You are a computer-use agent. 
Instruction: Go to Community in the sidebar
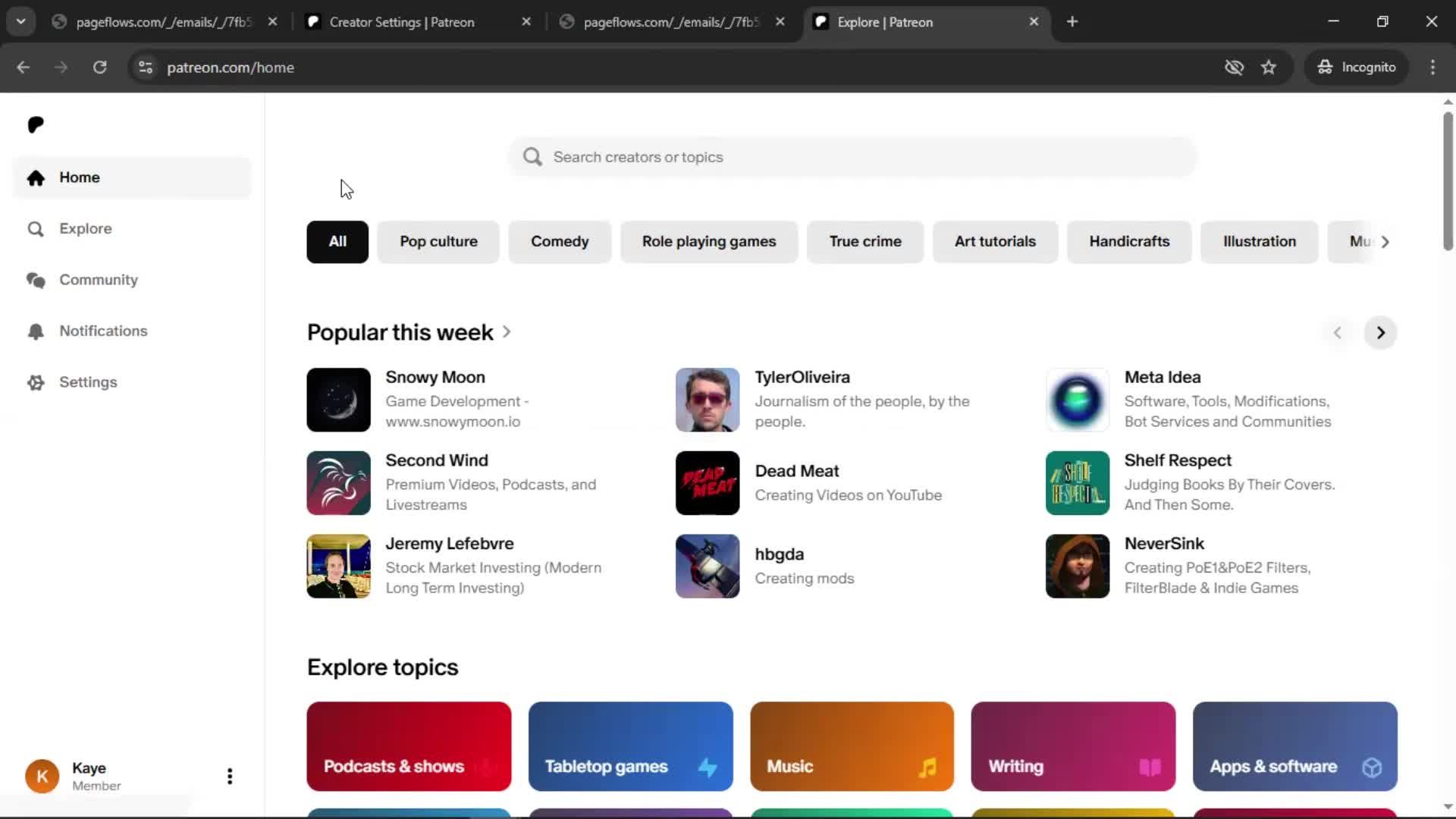click(132, 280)
